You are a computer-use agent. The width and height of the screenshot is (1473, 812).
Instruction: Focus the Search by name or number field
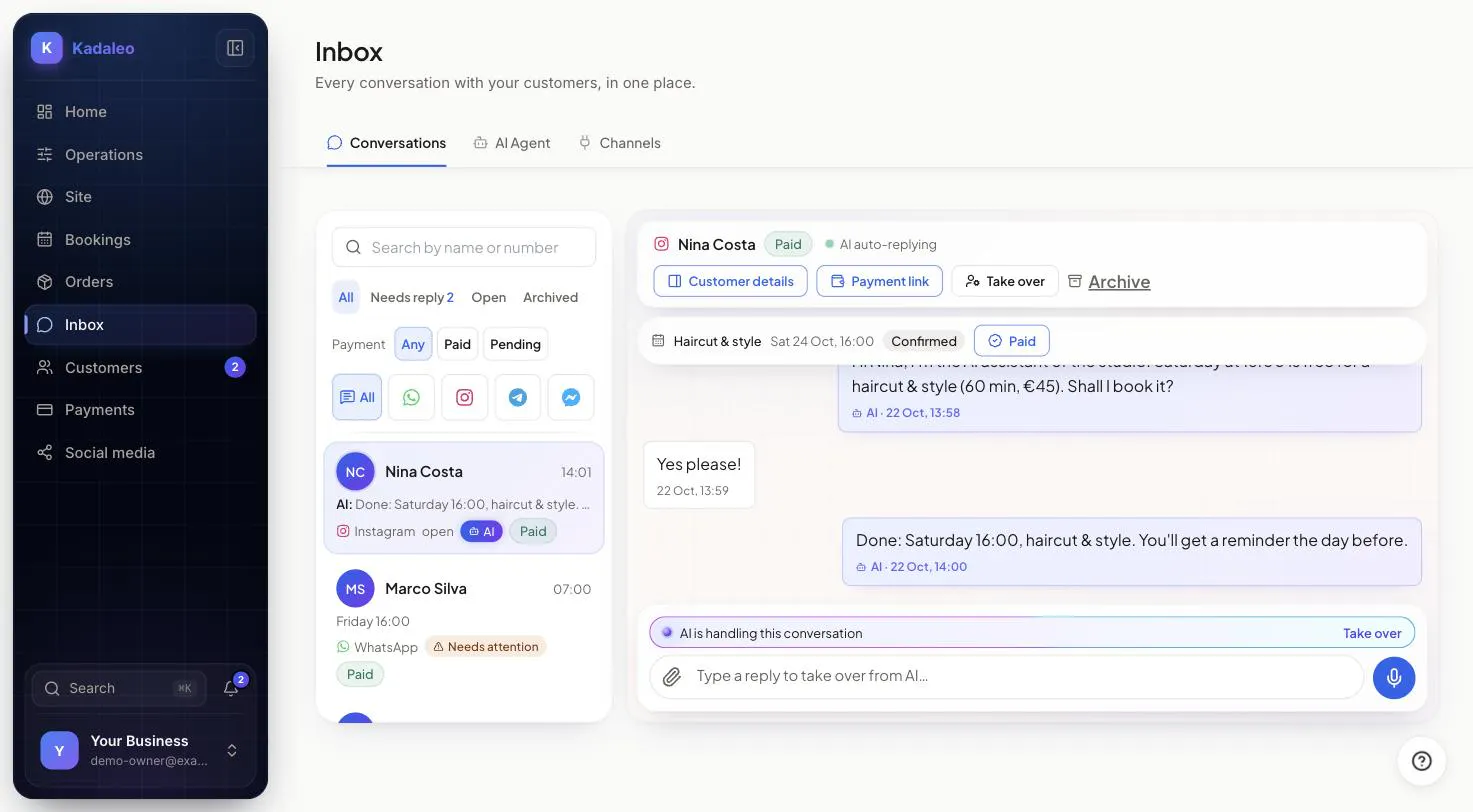click(x=464, y=247)
